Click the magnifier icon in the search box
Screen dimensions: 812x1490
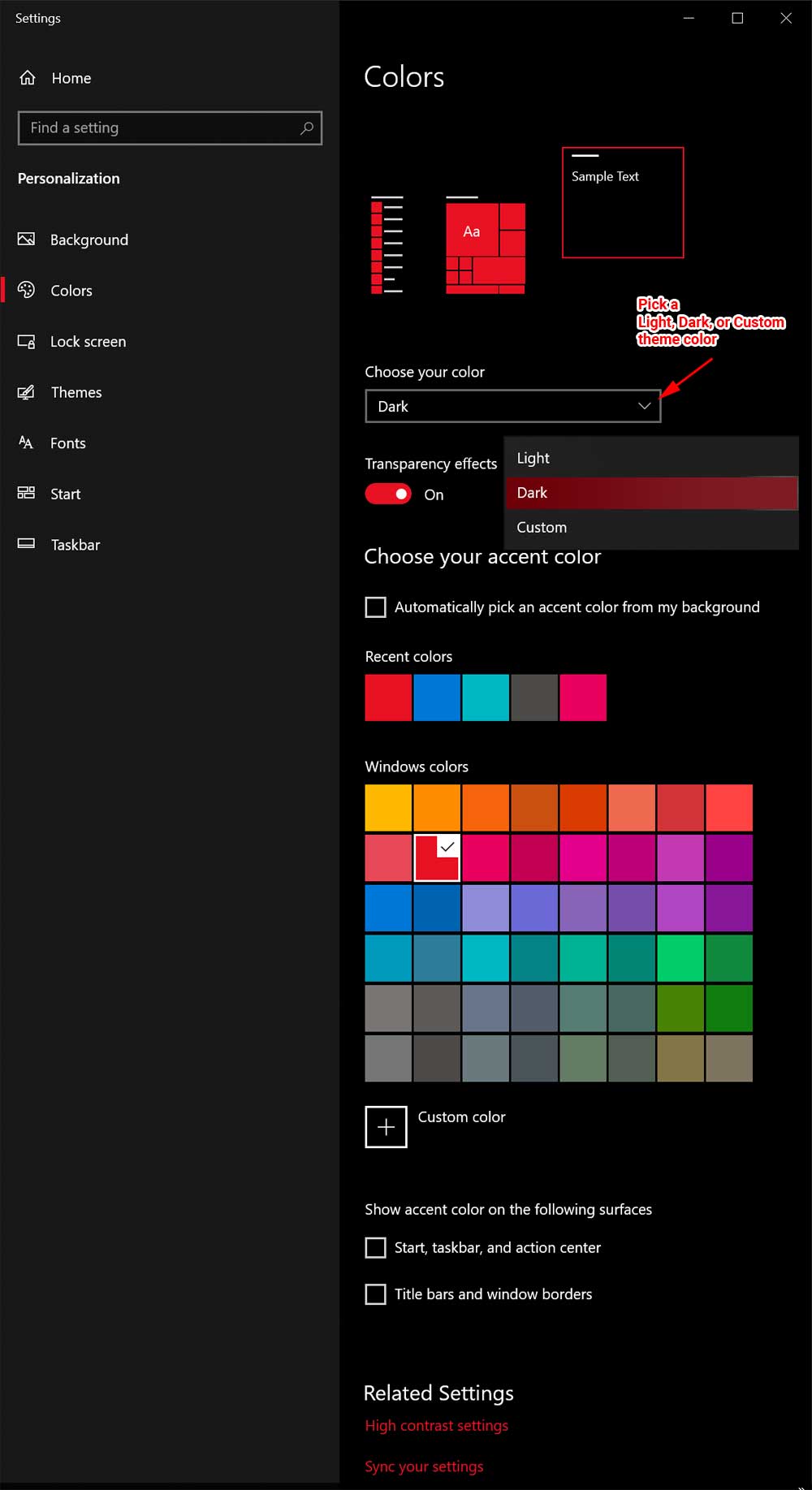[x=306, y=128]
